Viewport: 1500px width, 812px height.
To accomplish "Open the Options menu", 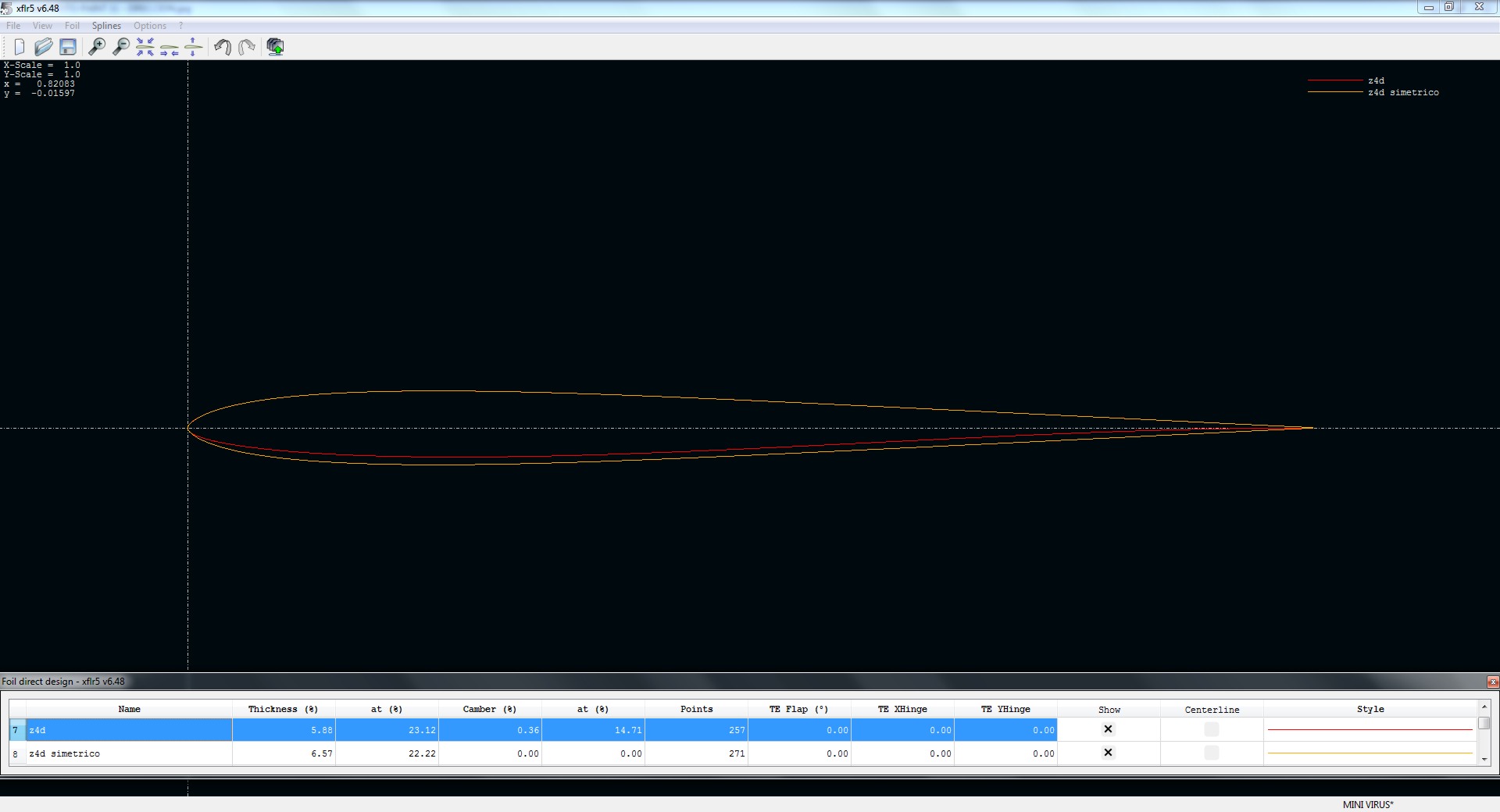I will tap(150, 26).
